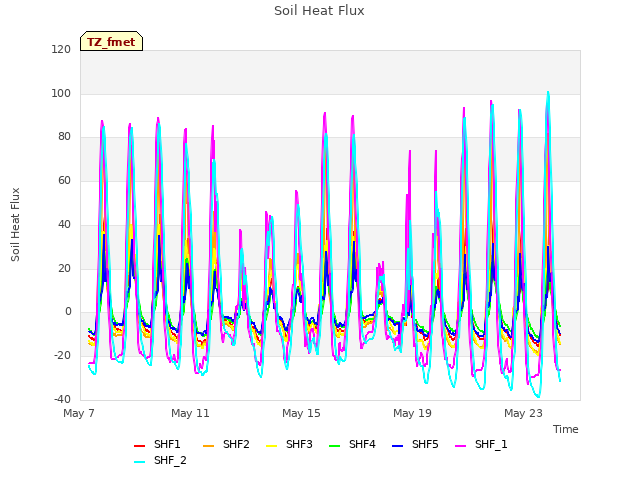Click the 60 y-axis tick label
Viewport: 640px width, 480px height.
tap(64, 180)
